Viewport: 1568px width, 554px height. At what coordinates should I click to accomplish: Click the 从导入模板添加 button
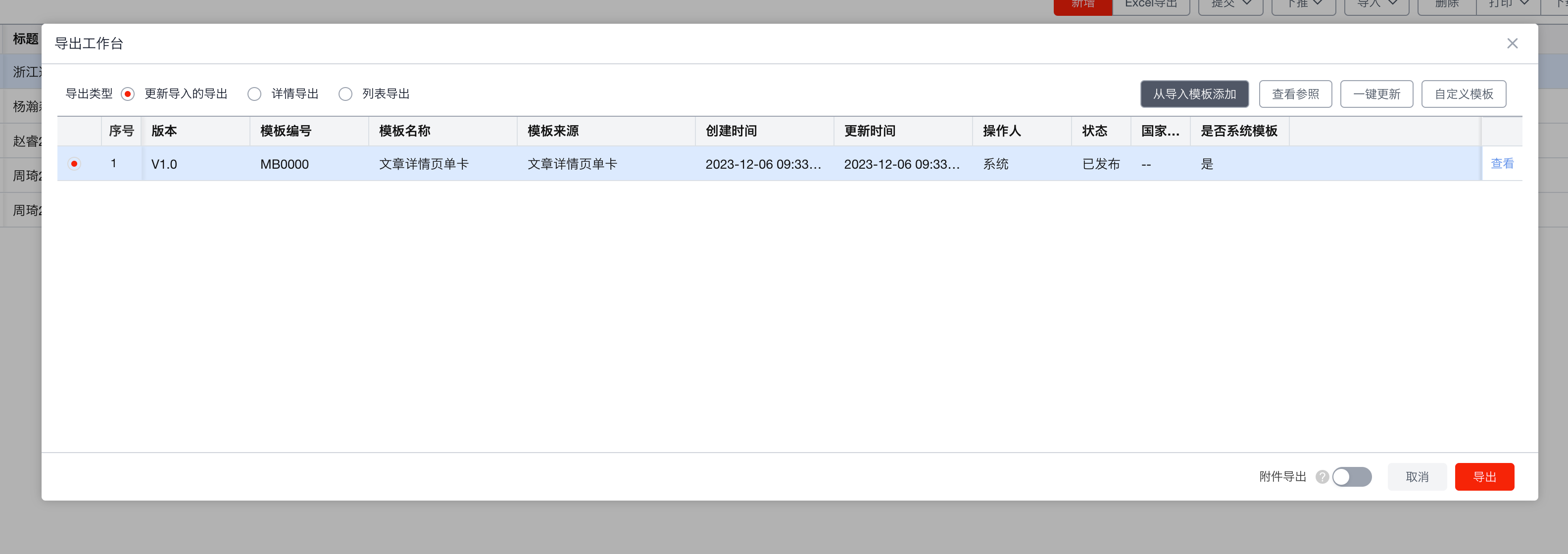[x=1194, y=93]
